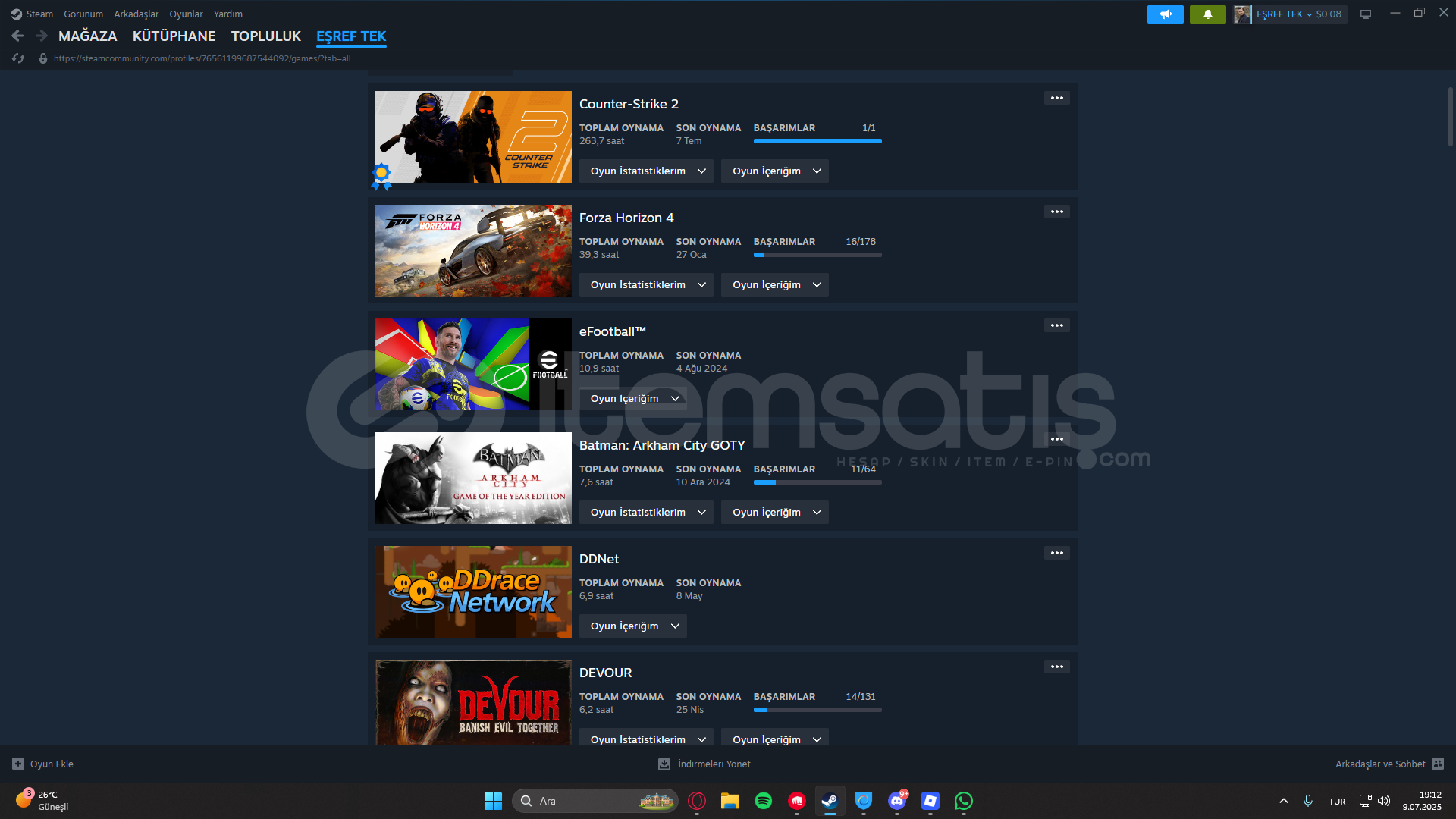Open Discord from the taskbar

coord(897,801)
